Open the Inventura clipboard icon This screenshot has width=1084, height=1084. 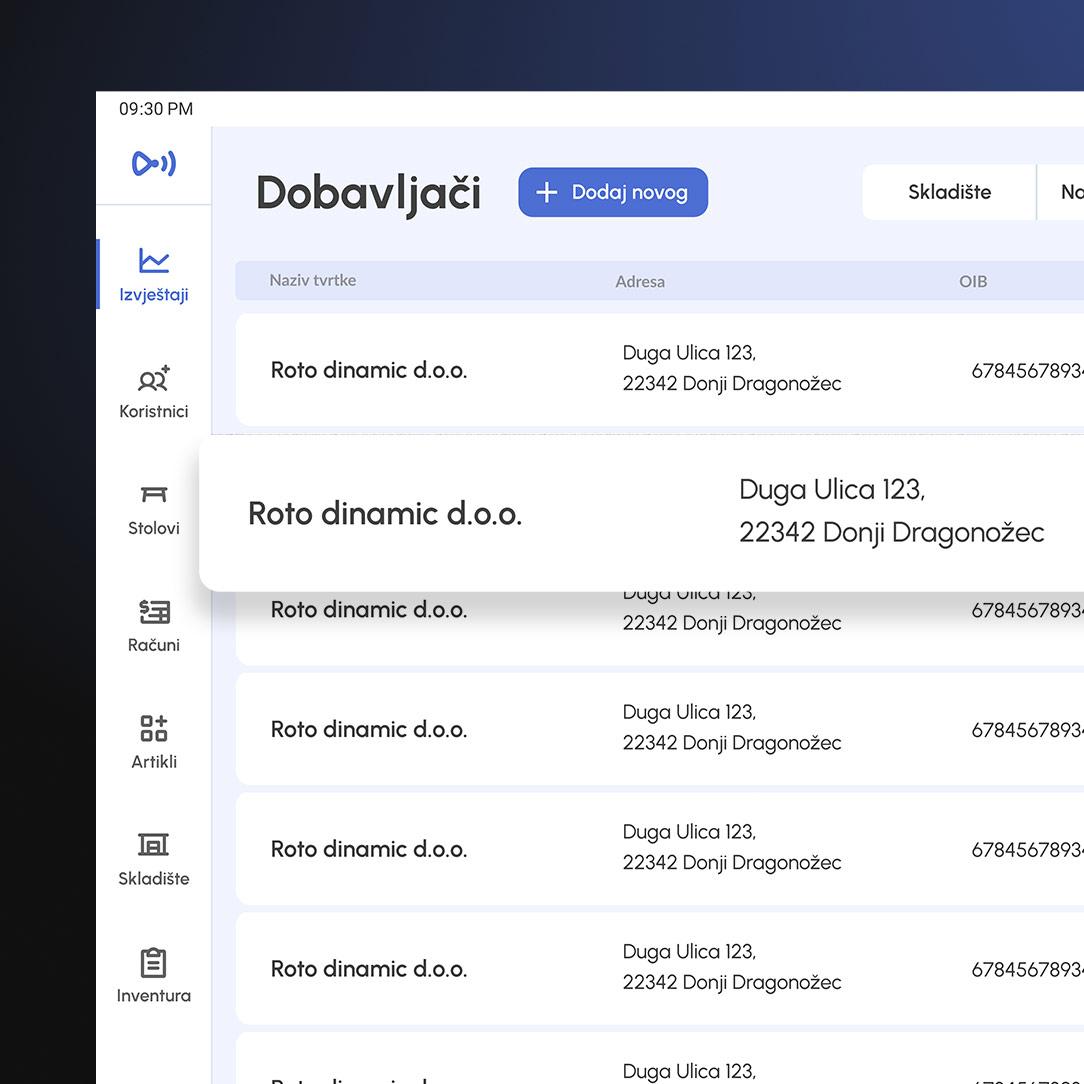point(153,962)
